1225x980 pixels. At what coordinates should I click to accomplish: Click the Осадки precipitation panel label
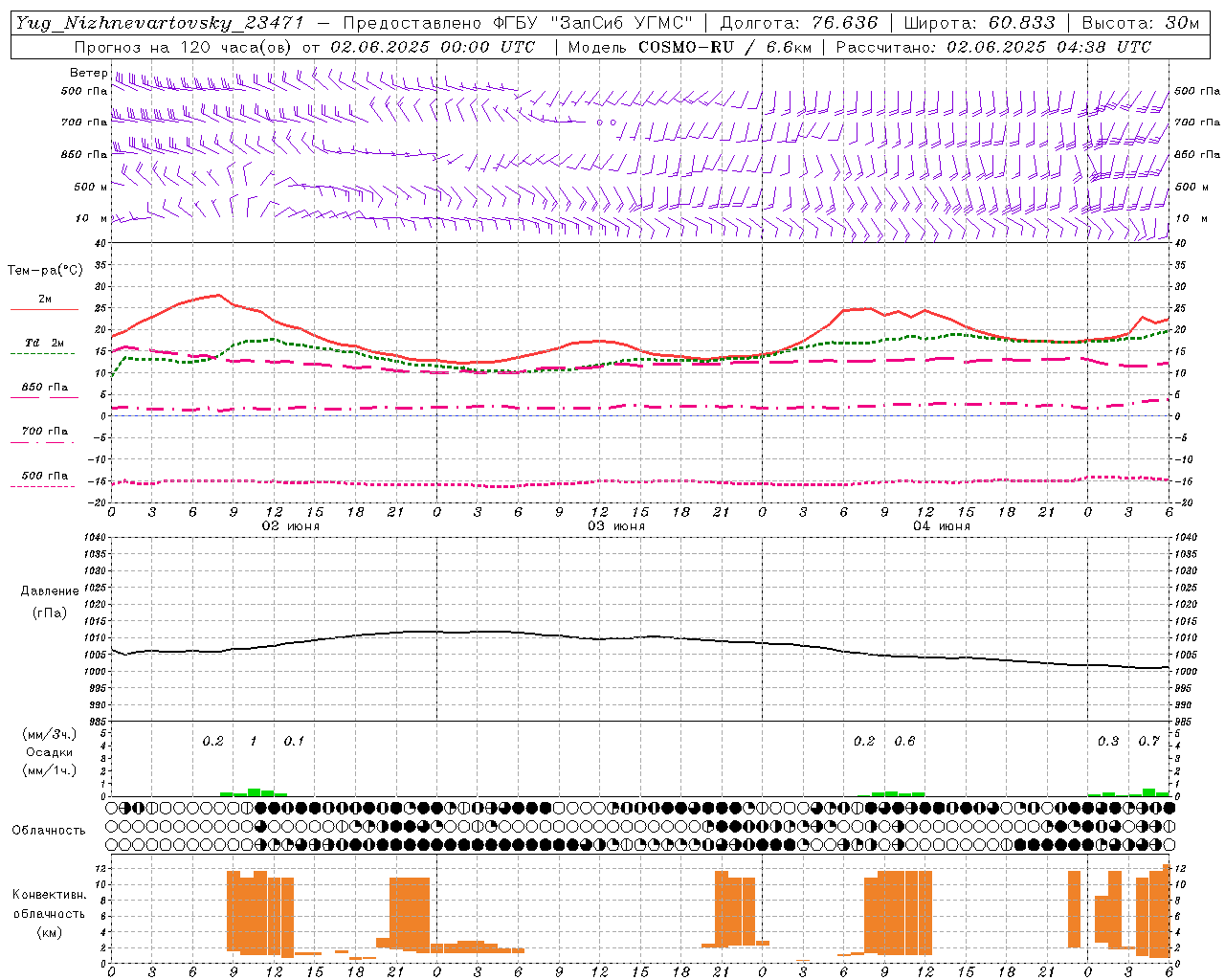coord(49,752)
